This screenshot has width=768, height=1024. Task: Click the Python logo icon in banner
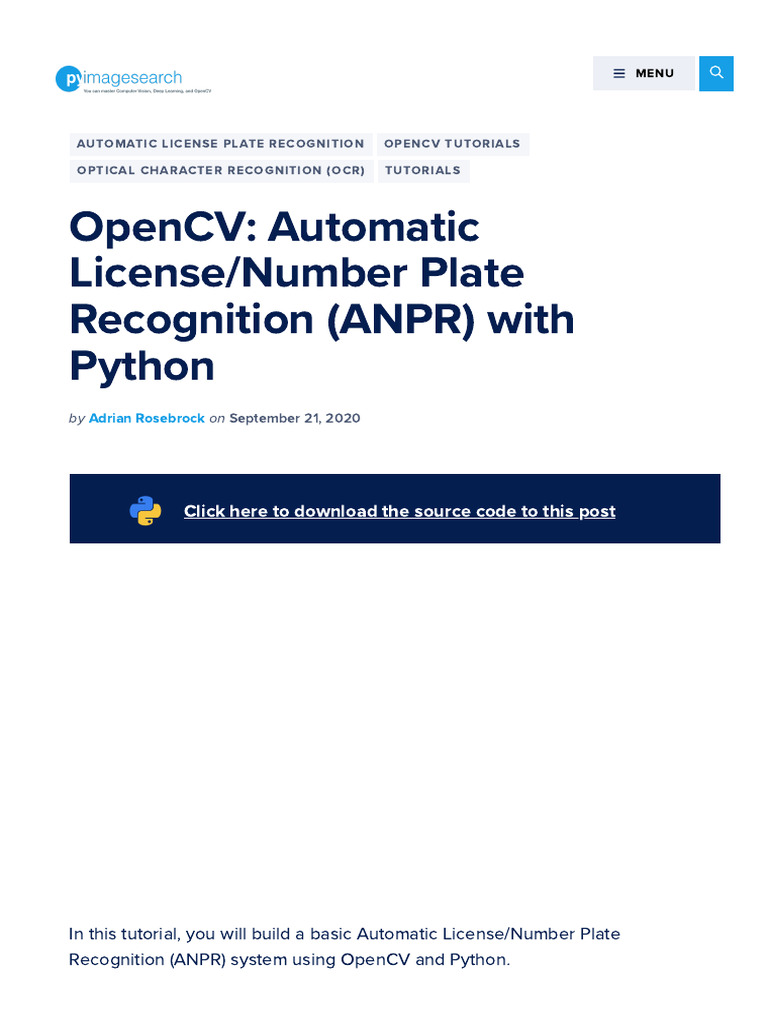(145, 511)
